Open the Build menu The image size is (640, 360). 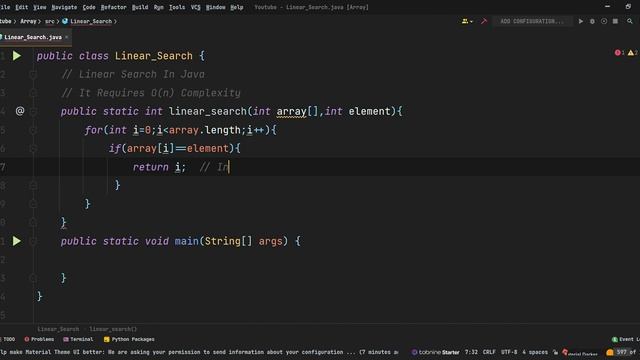tap(140, 7)
